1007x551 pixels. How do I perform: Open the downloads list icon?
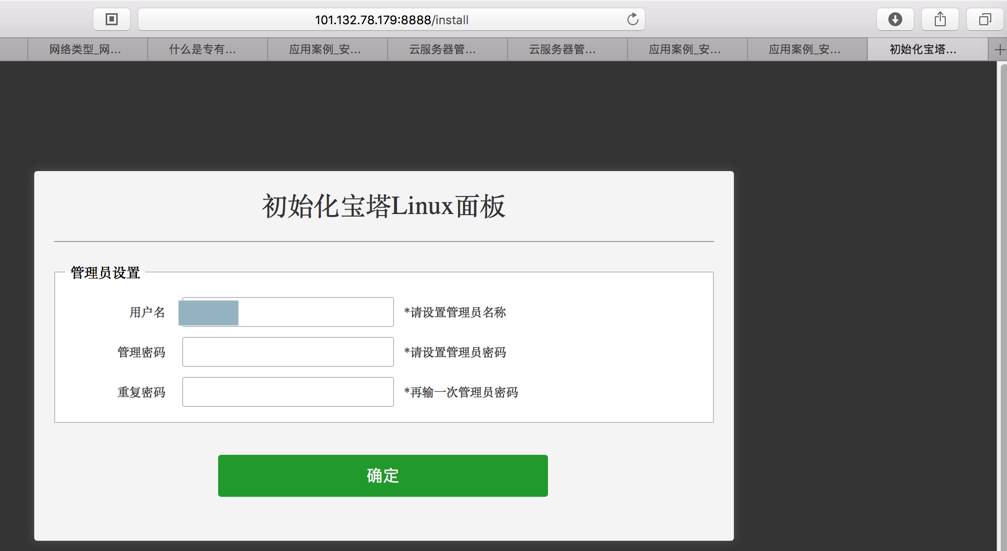coord(895,19)
